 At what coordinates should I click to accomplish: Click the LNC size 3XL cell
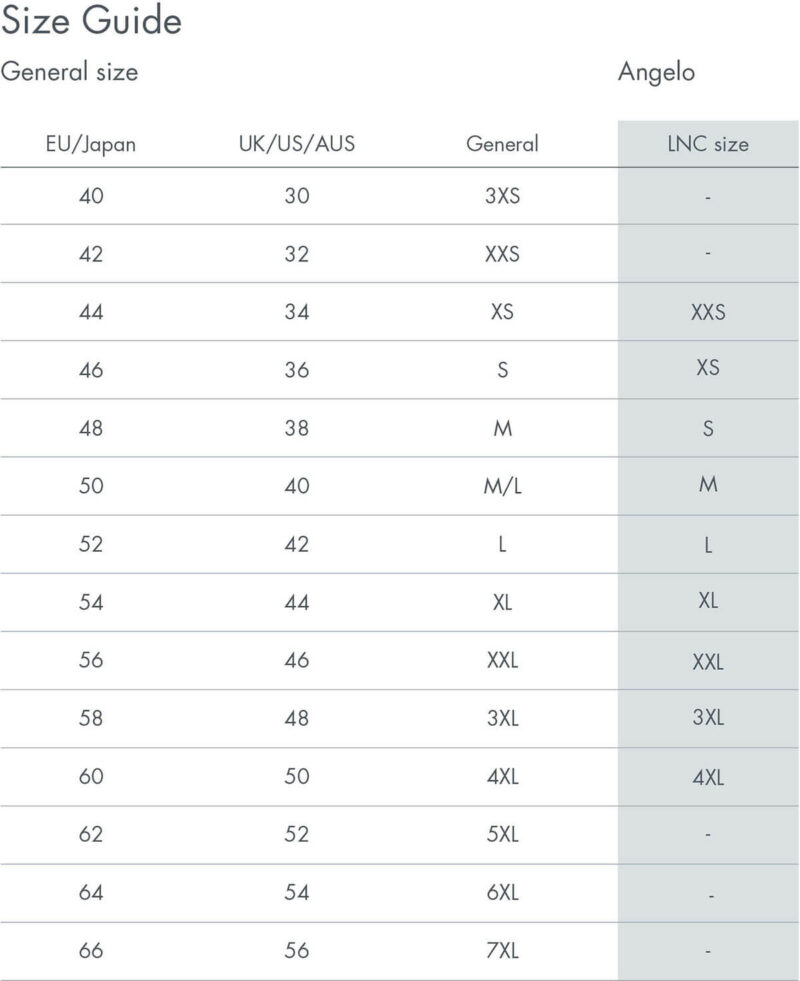[x=708, y=717]
